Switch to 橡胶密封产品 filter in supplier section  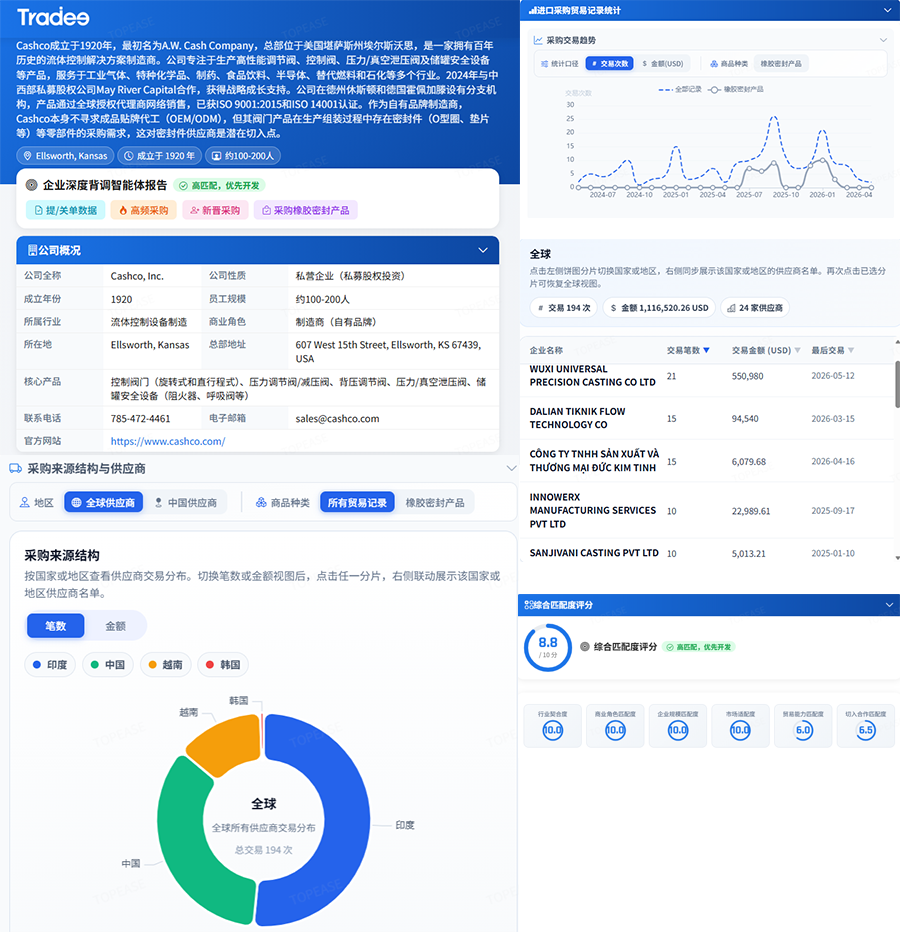tap(435, 502)
